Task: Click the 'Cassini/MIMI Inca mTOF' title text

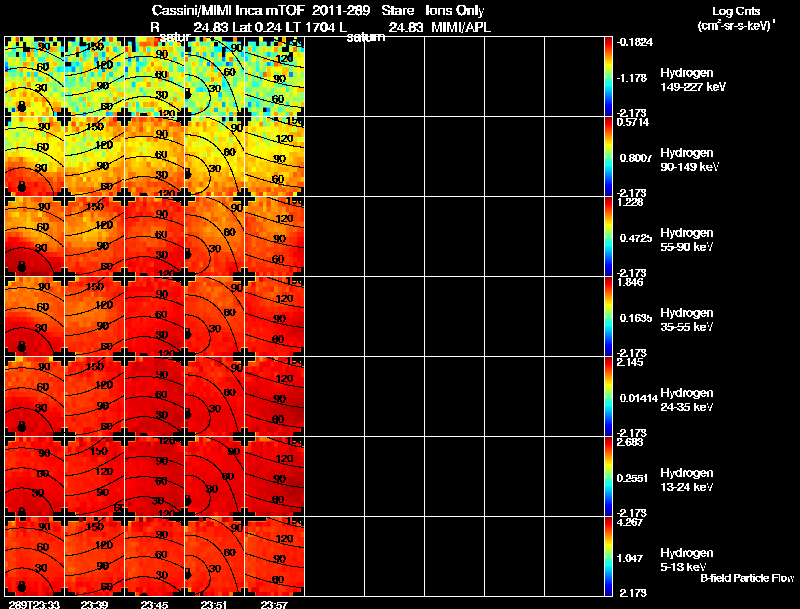Action: click(x=229, y=10)
